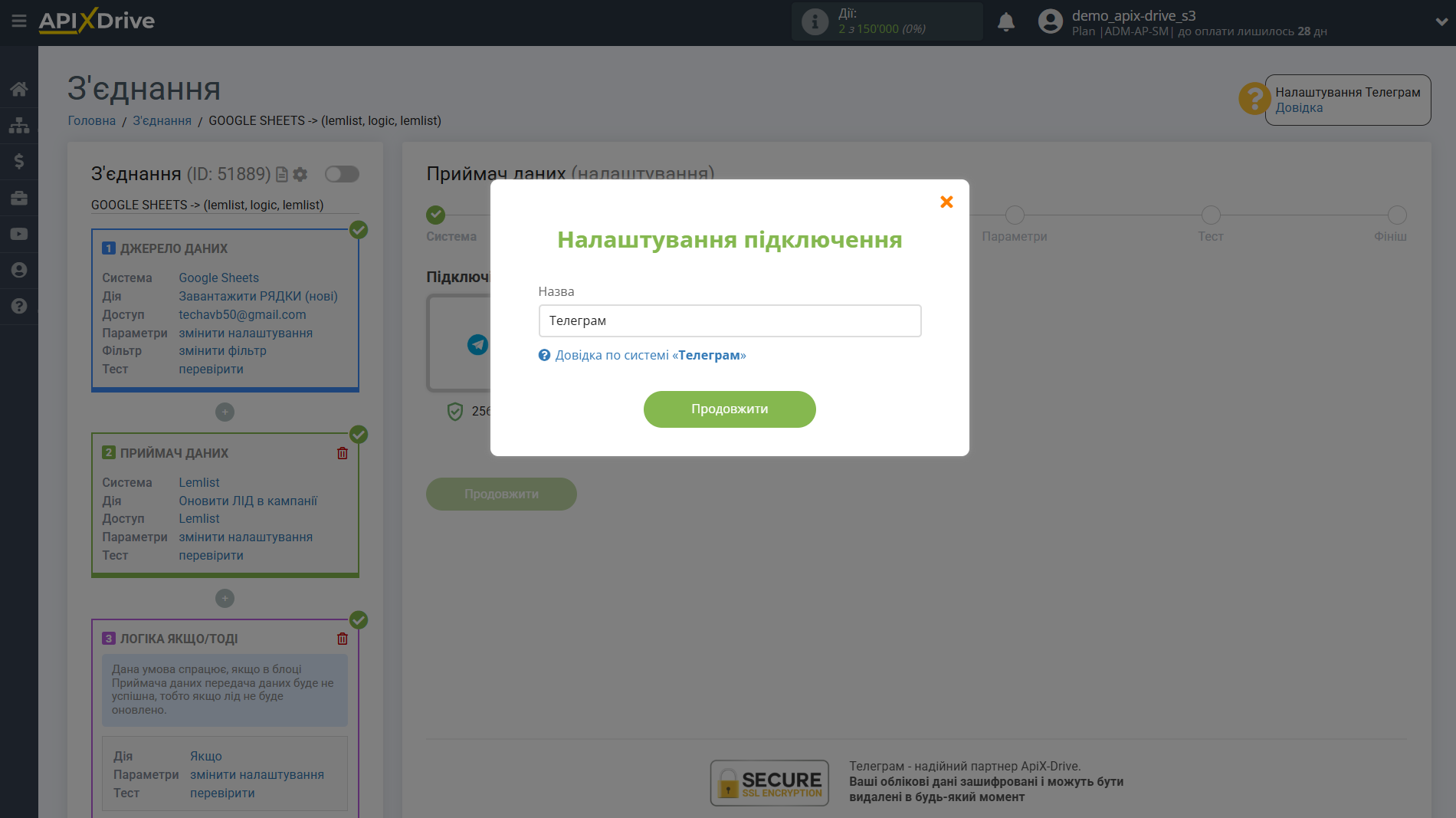Click the background Продовжити button

501,494
